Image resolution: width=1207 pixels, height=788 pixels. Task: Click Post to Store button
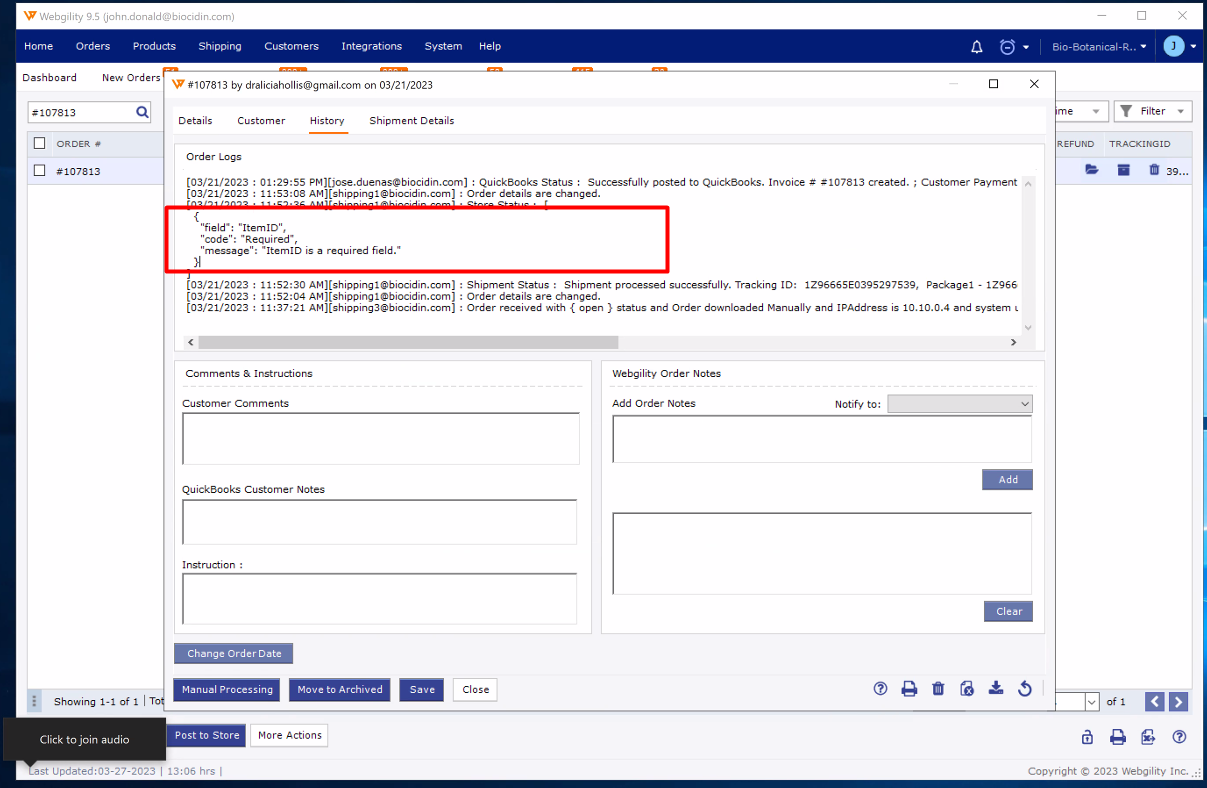click(x=207, y=736)
